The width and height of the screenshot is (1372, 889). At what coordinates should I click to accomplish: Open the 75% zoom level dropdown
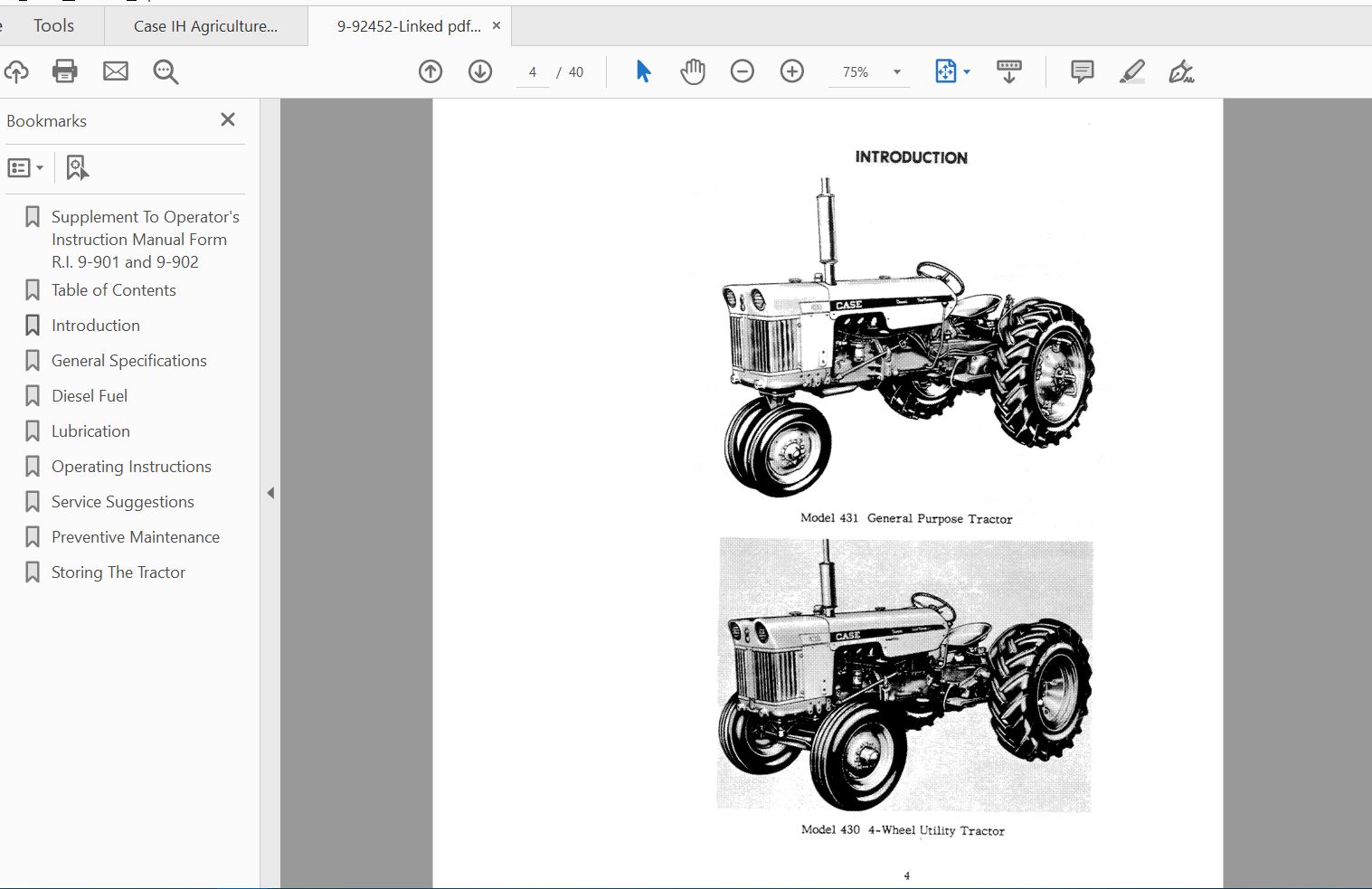[x=896, y=72]
